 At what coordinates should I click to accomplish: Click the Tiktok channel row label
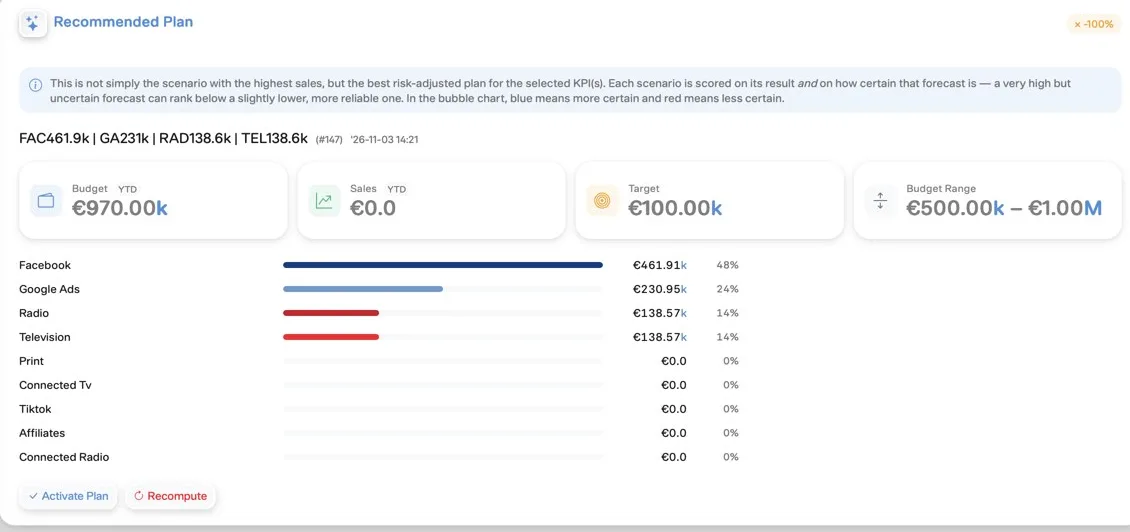point(35,409)
